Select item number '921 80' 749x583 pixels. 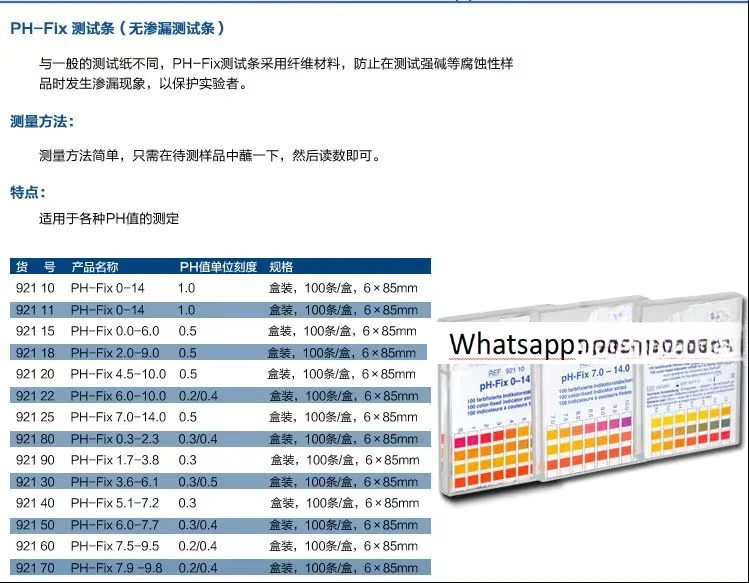coord(35,439)
